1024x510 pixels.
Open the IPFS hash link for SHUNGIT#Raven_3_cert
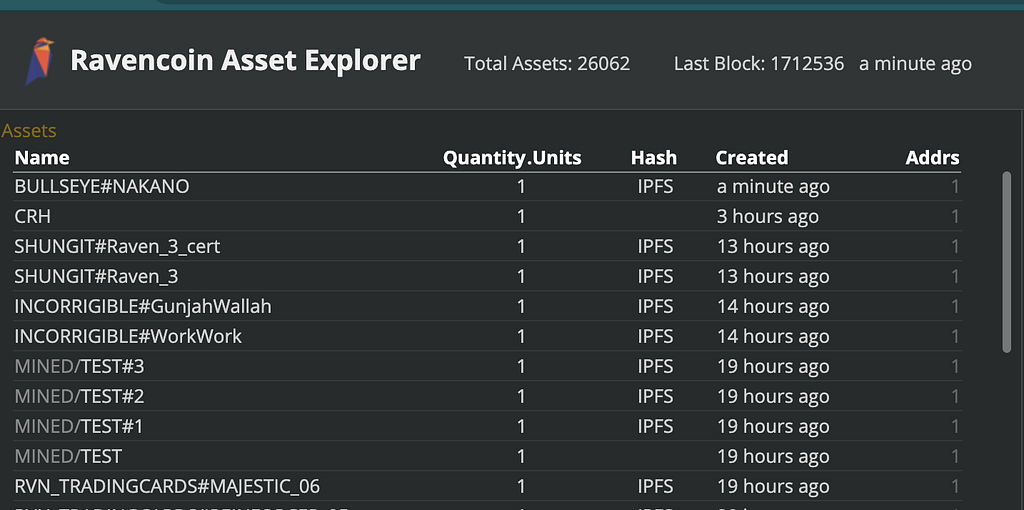[656, 247]
